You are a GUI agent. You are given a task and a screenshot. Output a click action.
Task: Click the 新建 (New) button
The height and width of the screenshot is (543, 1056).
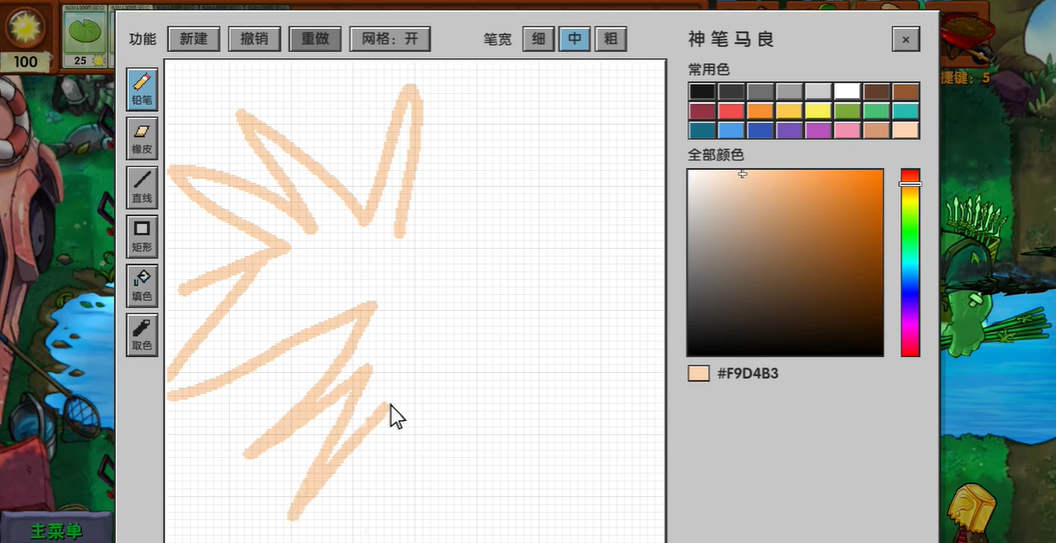[x=194, y=39]
